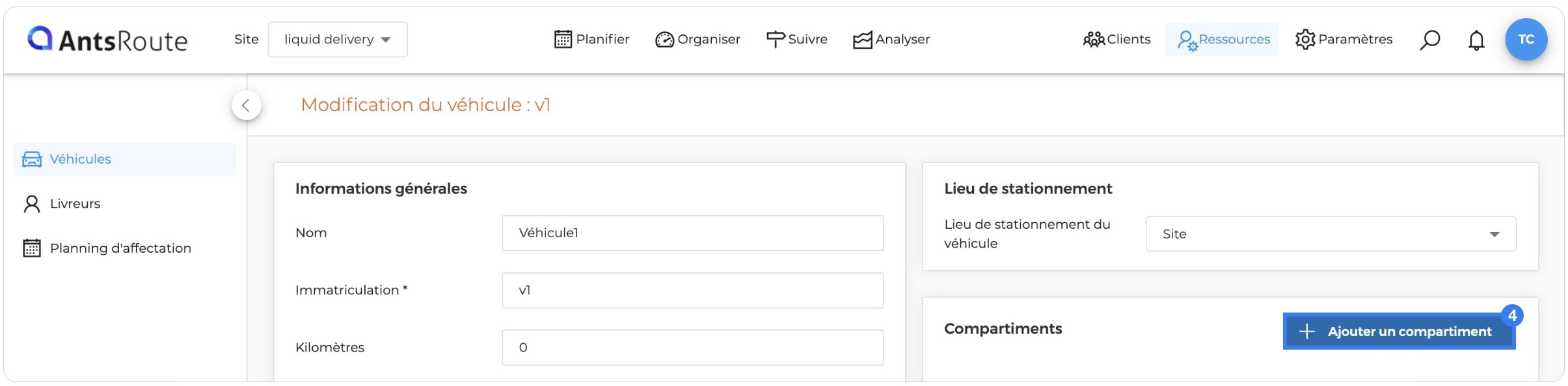Click the Immatriculation input field
The image size is (1568, 386).
(x=692, y=290)
